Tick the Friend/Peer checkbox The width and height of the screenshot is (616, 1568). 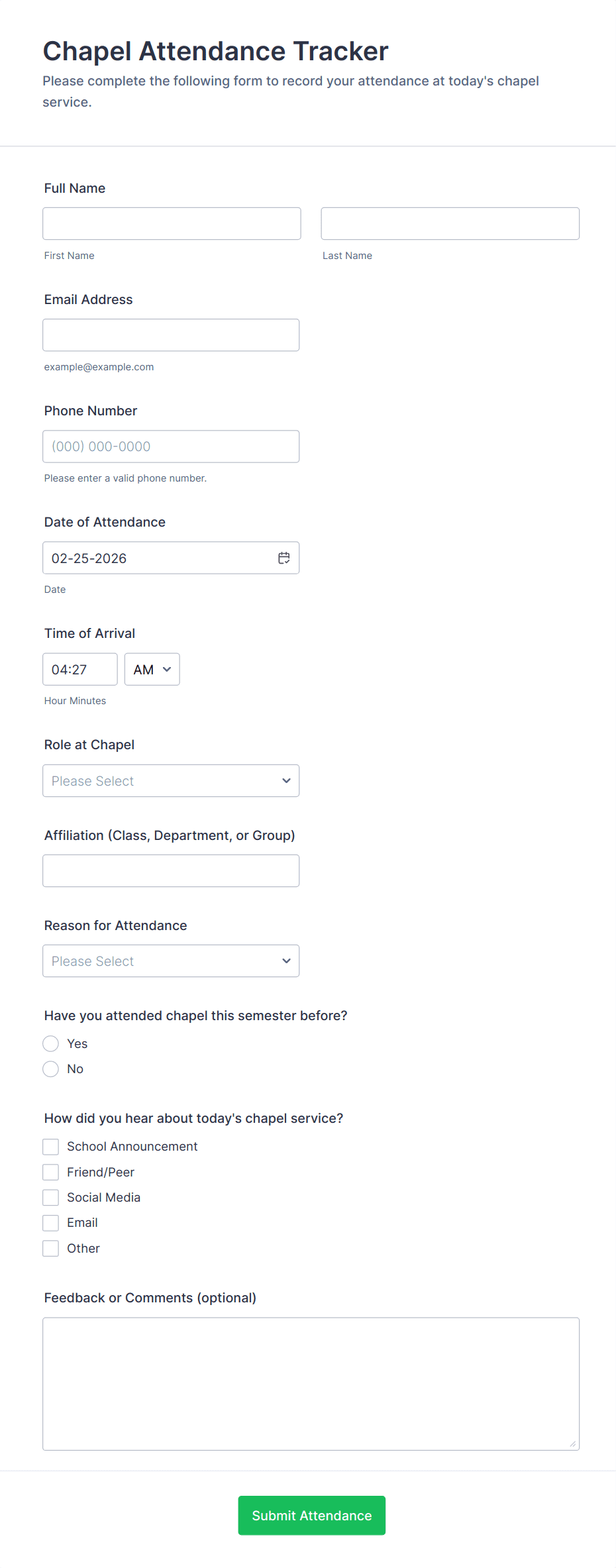[x=51, y=1173]
